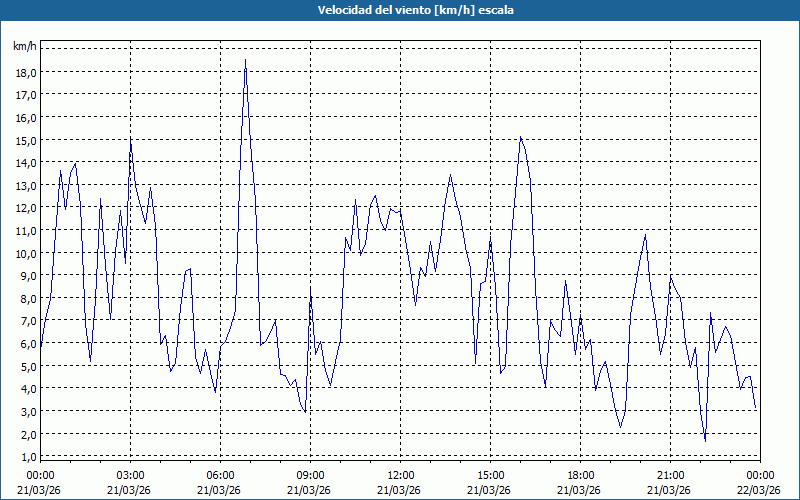
Task: Select the 06:00 time label
Action: coord(220,475)
